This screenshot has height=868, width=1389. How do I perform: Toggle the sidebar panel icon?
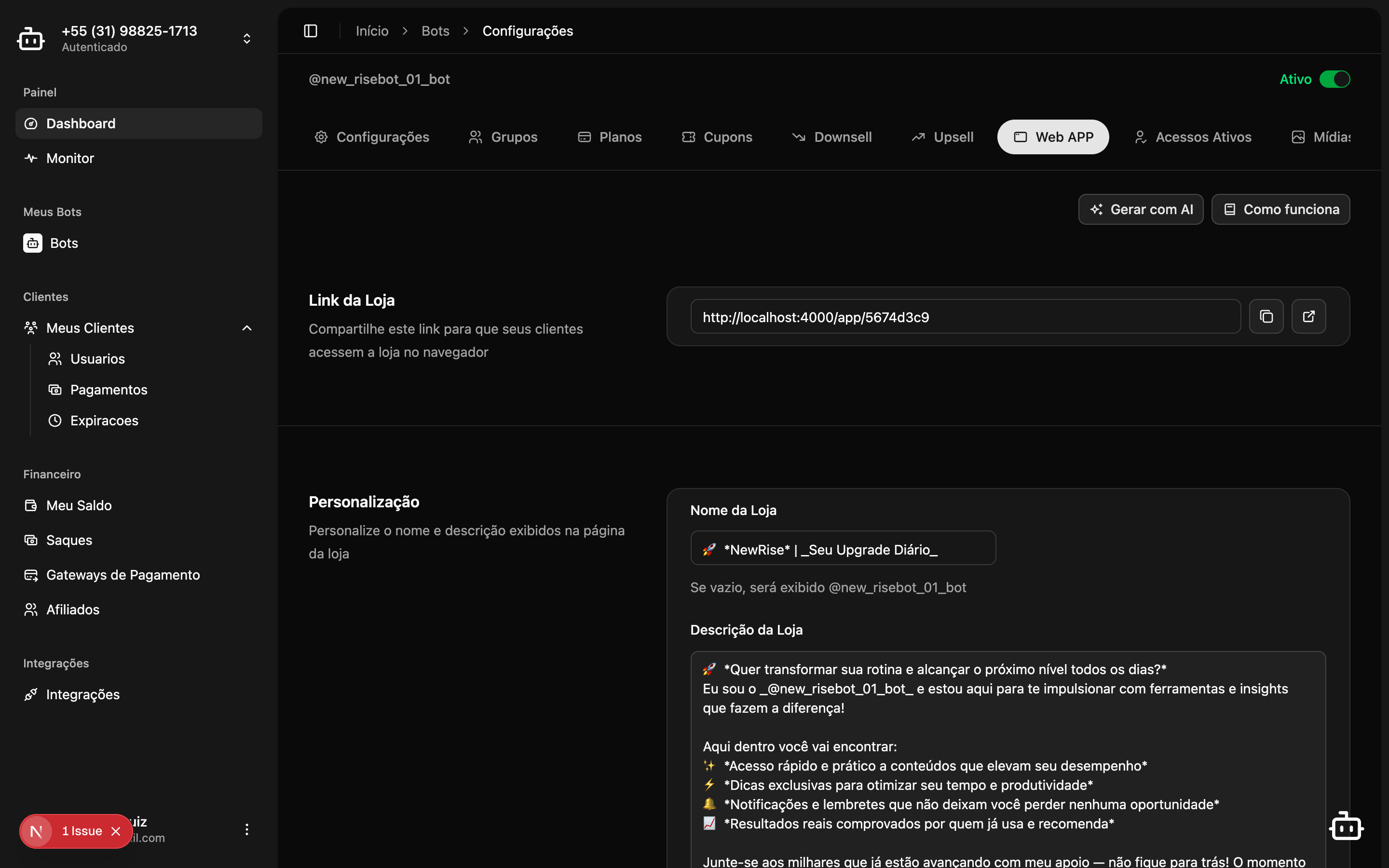tap(311, 31)
